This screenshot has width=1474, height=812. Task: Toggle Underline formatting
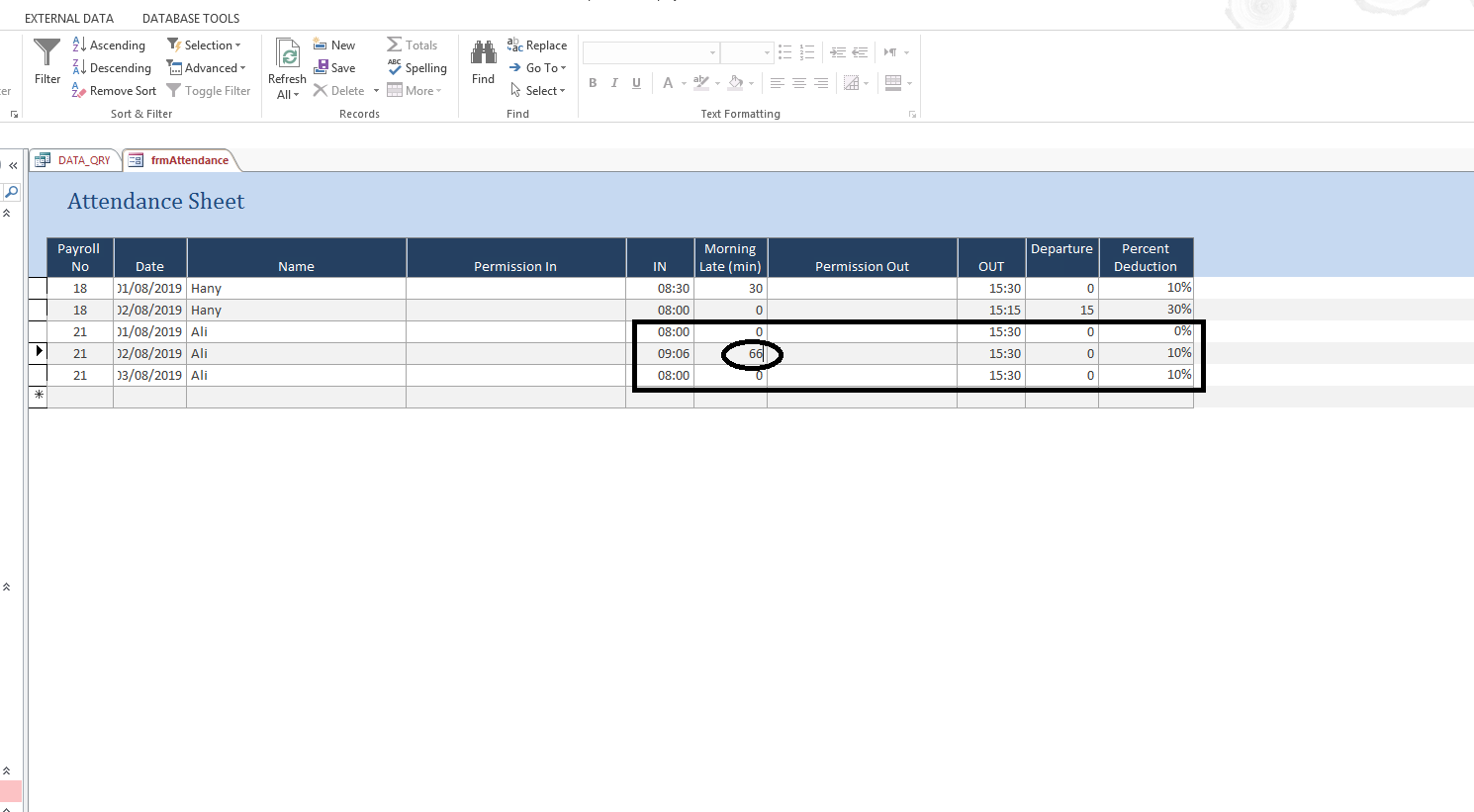[x=636, y=83]
